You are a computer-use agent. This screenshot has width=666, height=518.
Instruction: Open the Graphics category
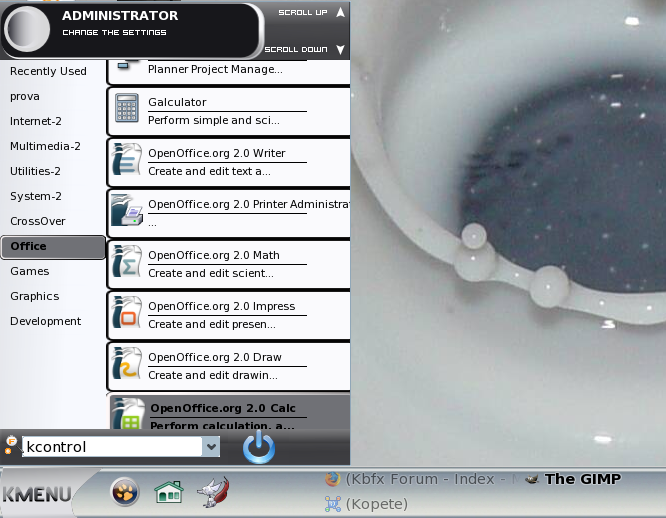click(x=34, y=296)
